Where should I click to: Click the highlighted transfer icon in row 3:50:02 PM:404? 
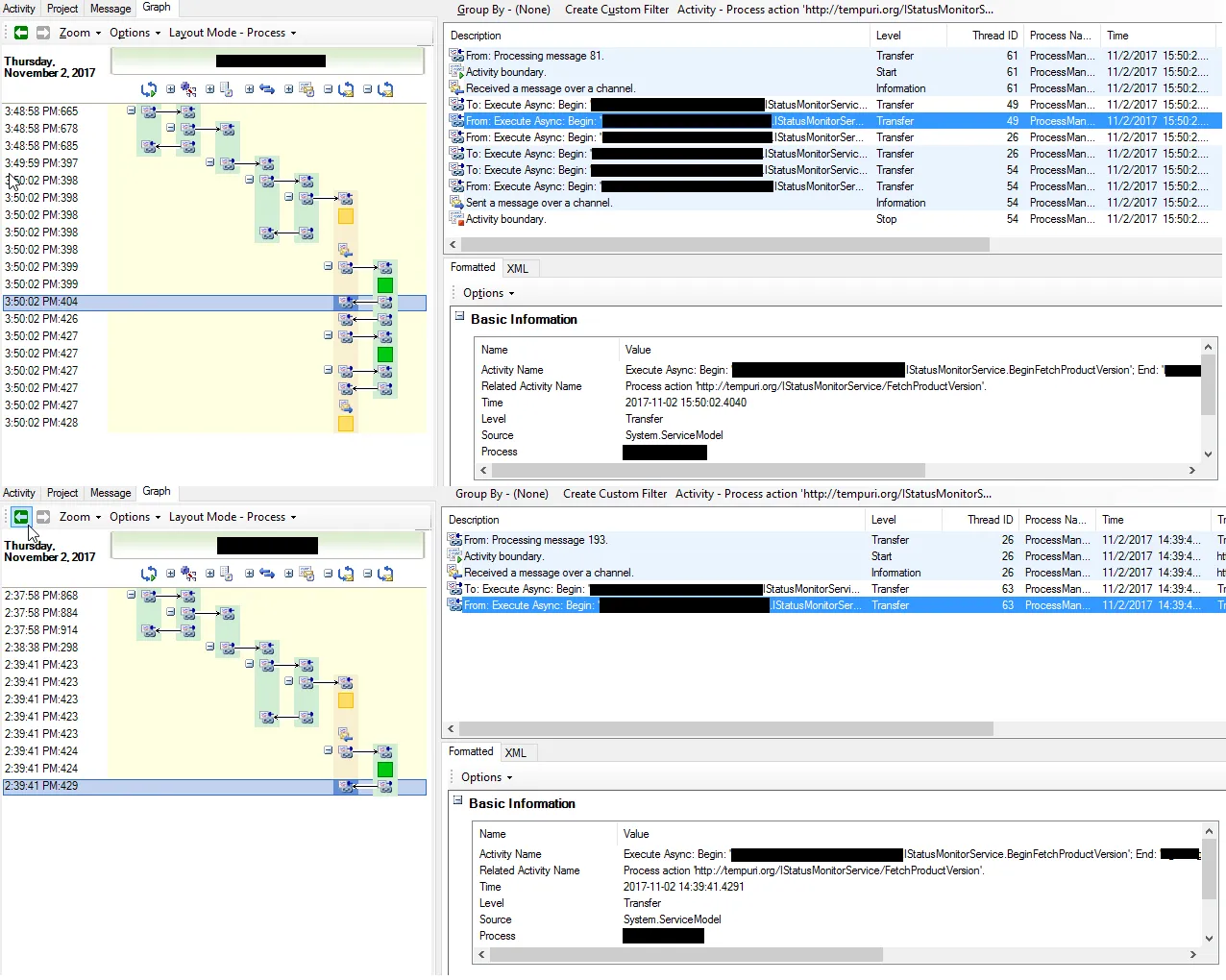click(346, 302)
